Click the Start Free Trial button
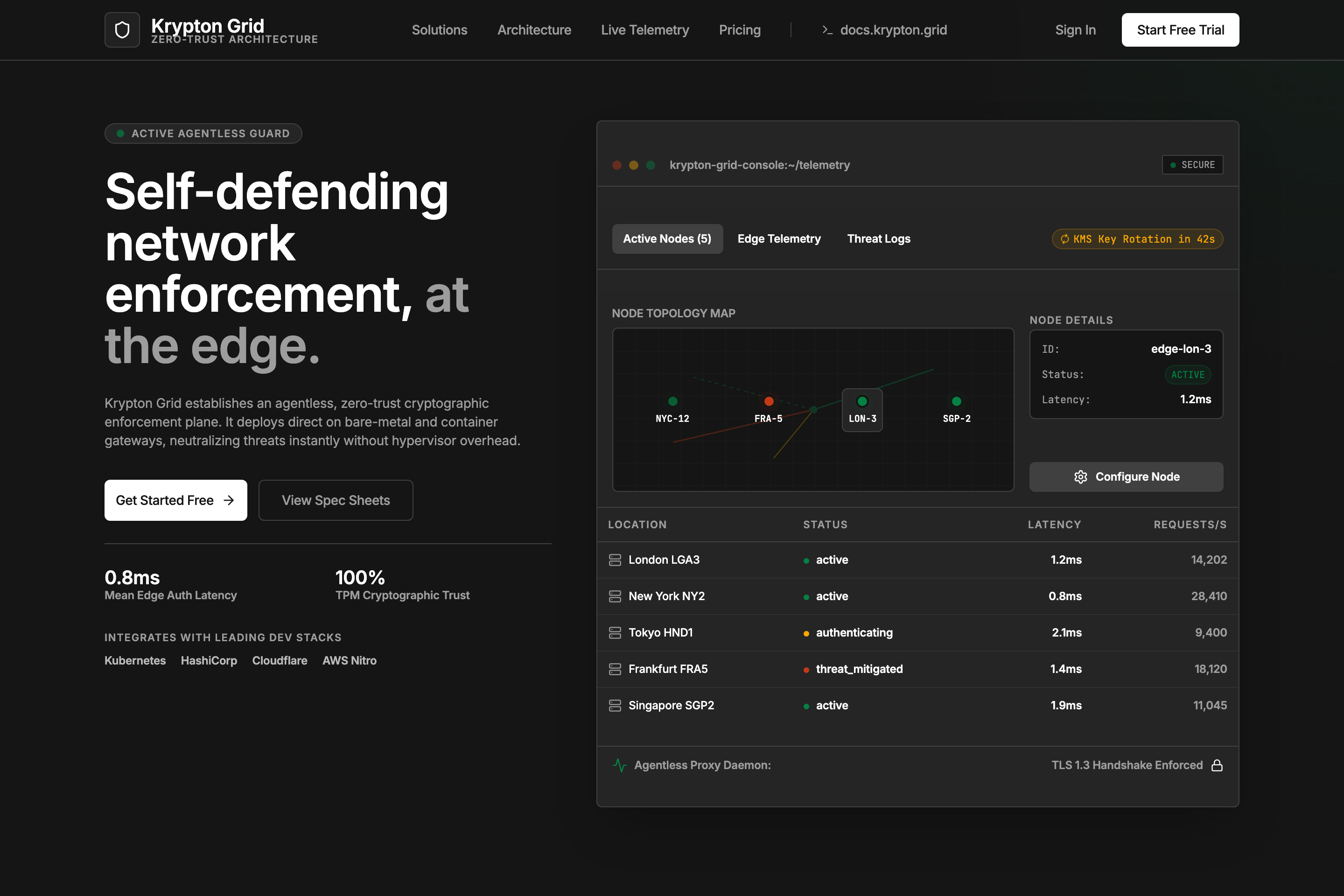The width and height of the screenshot is (1344, 896). coord(1181,30)
